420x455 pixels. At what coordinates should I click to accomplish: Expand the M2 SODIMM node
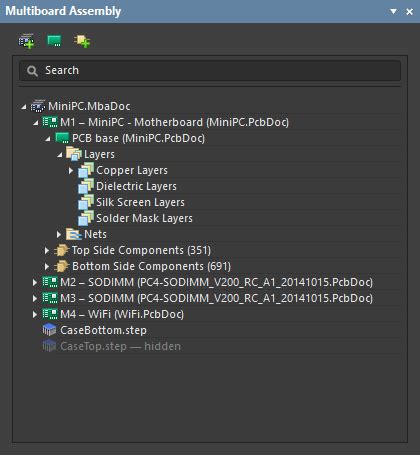point(35,282)
